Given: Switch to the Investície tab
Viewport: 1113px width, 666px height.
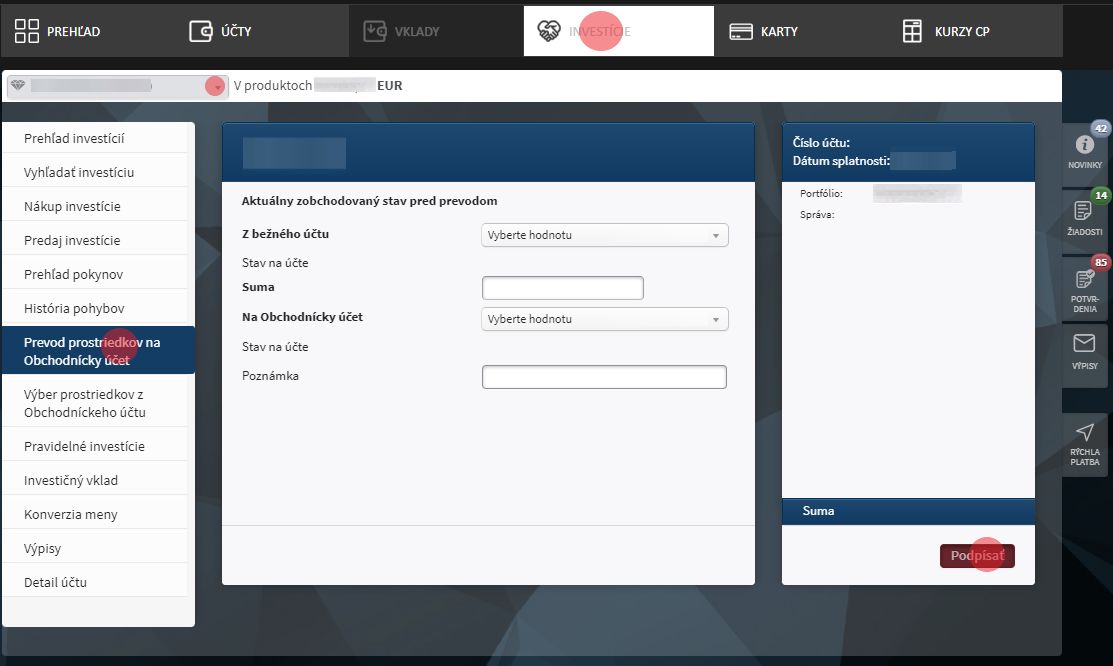Looking at the screenshot, I should 600,31.
